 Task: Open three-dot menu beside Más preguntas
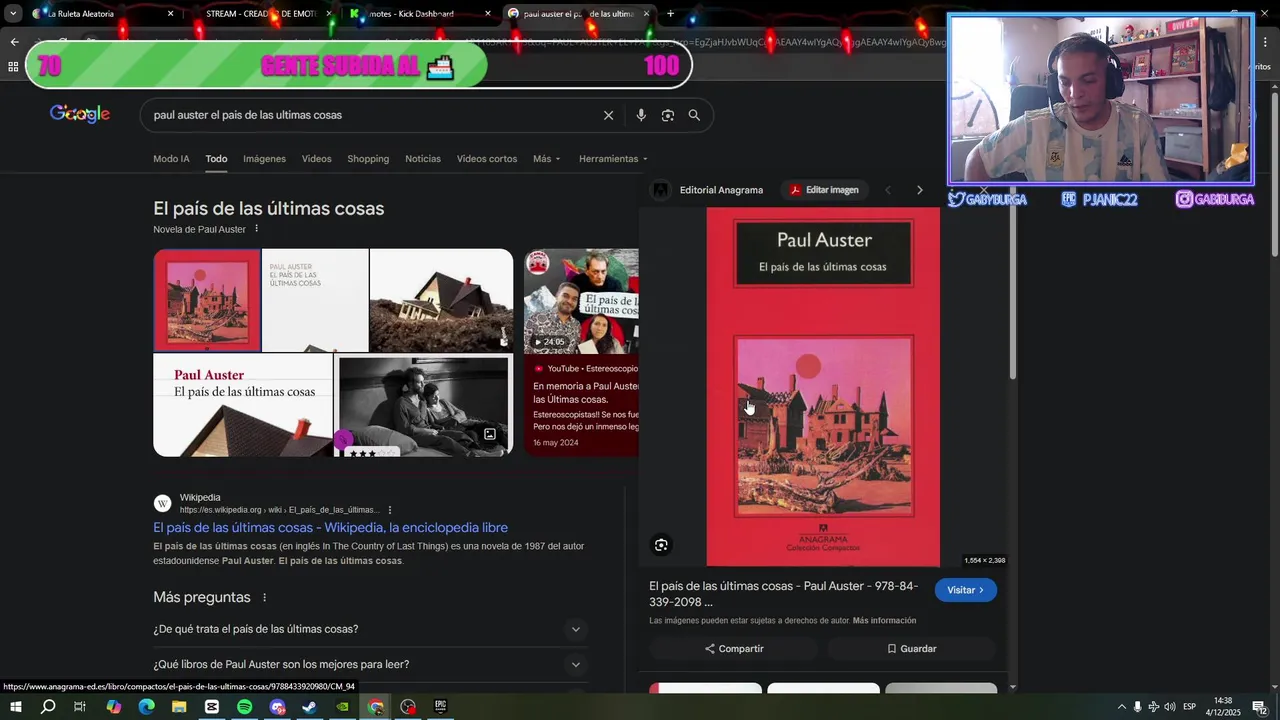coord(265,597)
